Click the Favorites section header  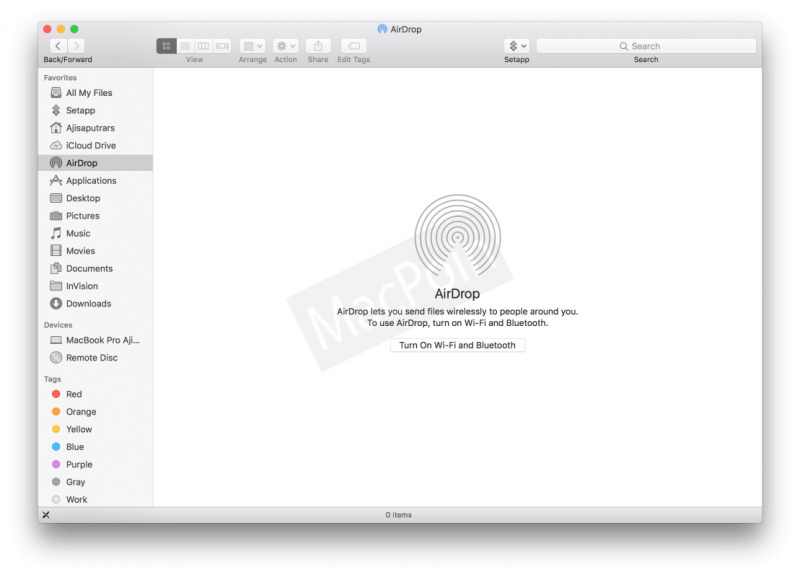click(x=60, y=78)
